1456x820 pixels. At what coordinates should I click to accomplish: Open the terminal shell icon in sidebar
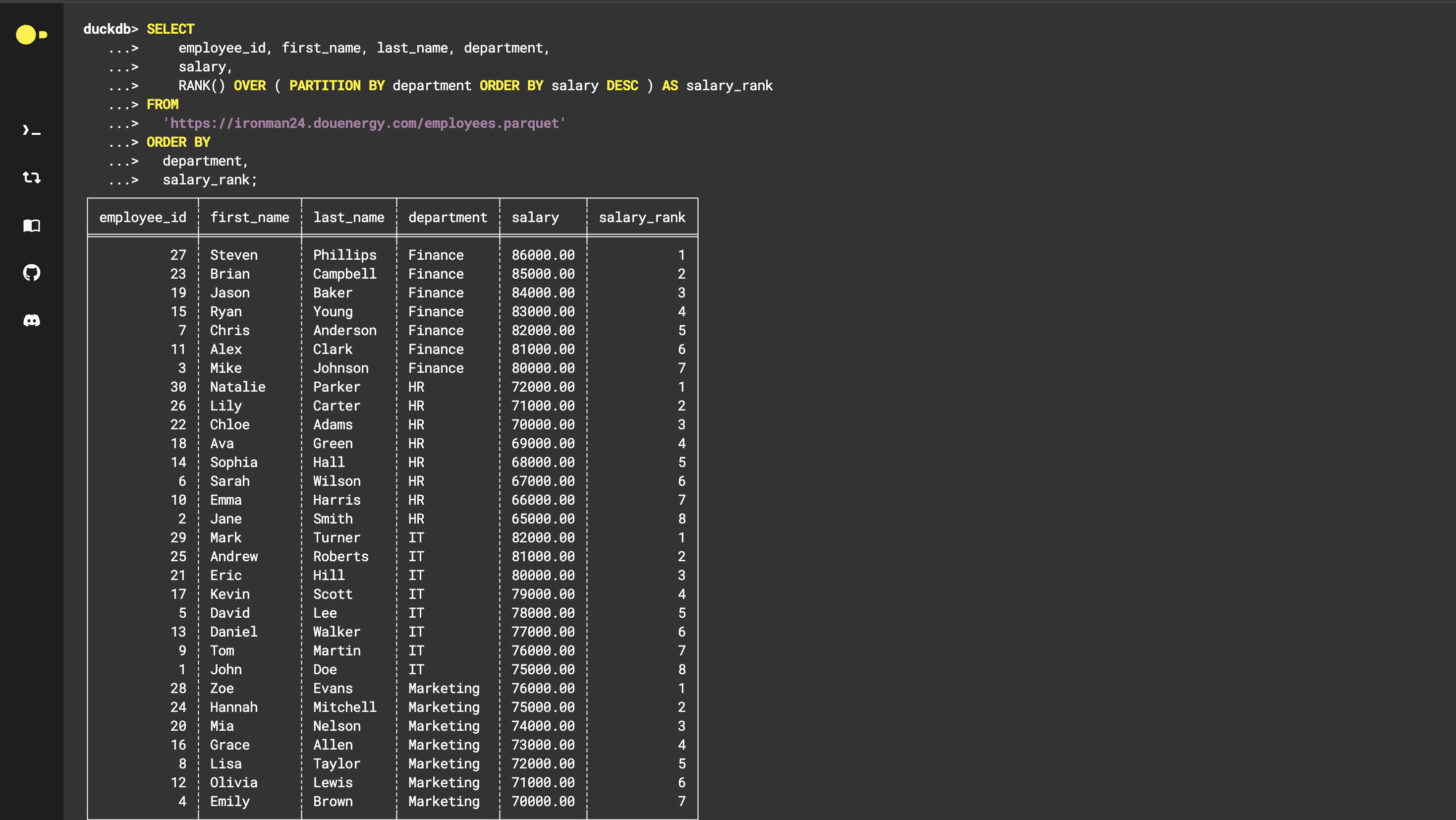(x=31, y=130)
